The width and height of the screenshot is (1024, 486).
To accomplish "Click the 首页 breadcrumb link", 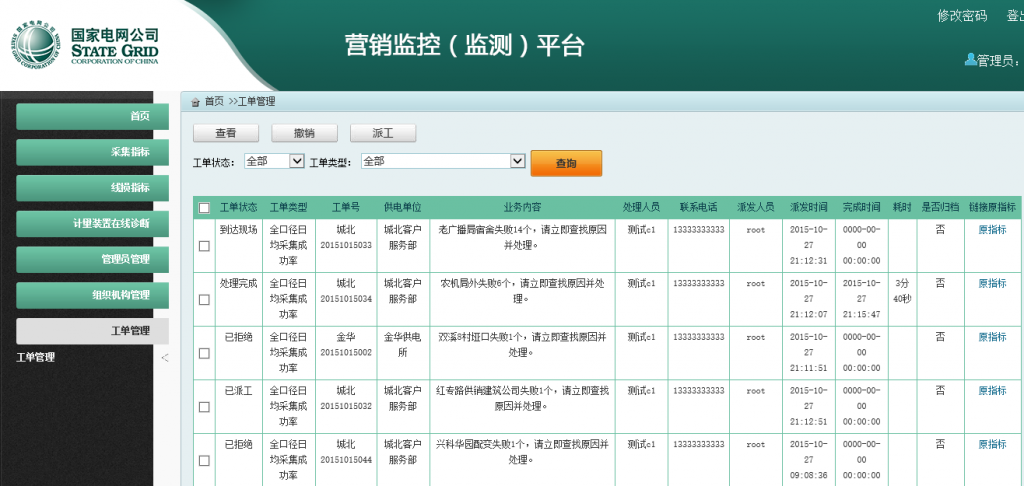I will pyautogui.click(x=214, y=102).
